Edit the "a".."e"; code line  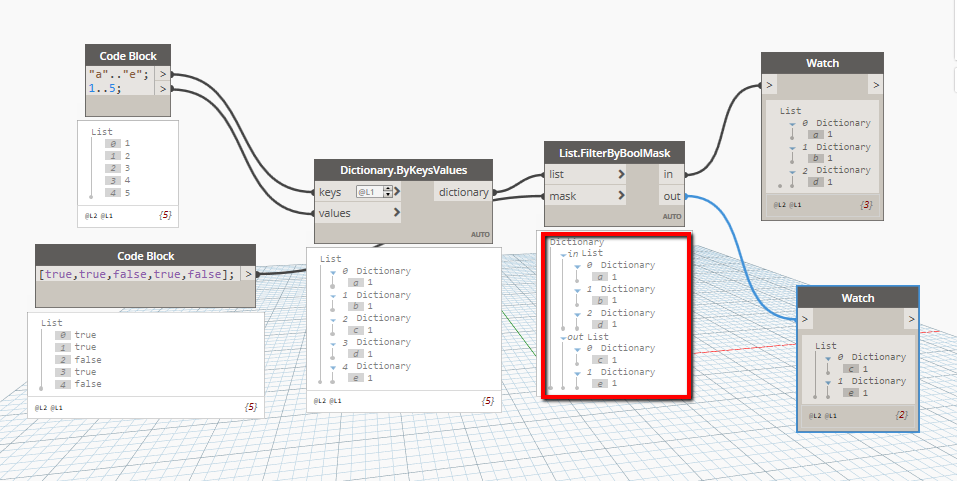tap(120, 74)
